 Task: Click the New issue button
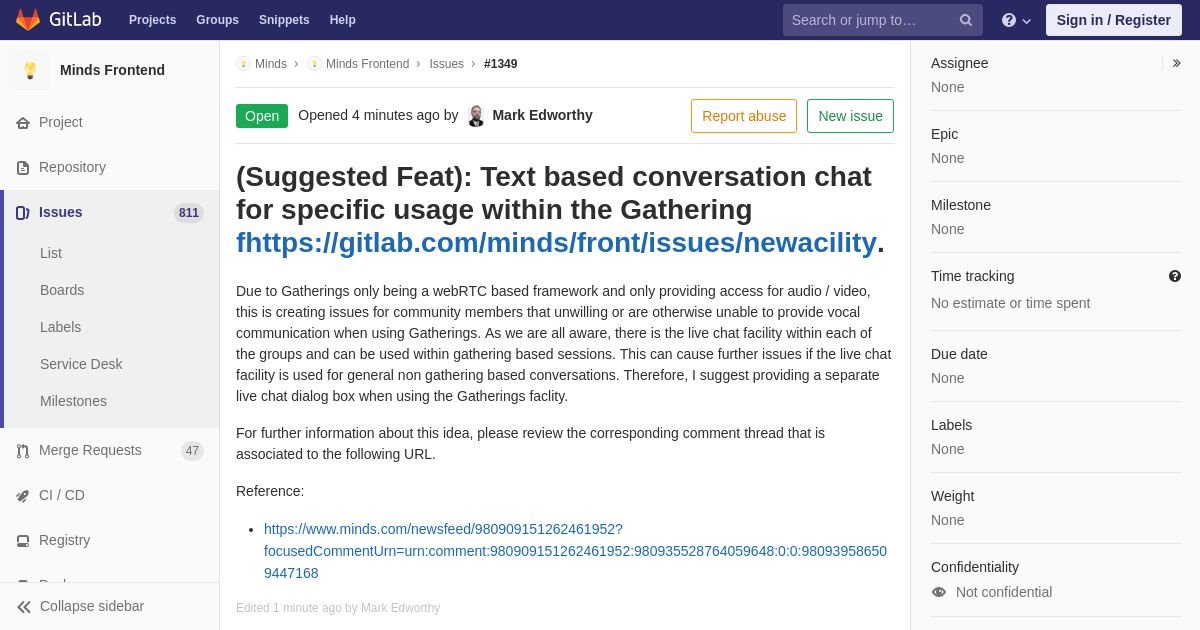(850, 116)
